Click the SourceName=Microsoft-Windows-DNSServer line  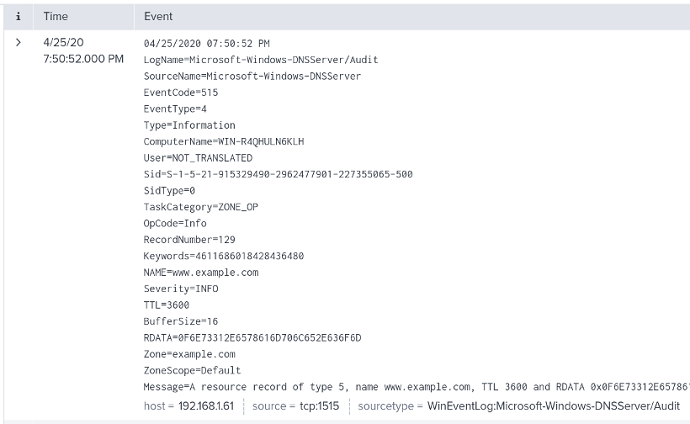[252, 76]
